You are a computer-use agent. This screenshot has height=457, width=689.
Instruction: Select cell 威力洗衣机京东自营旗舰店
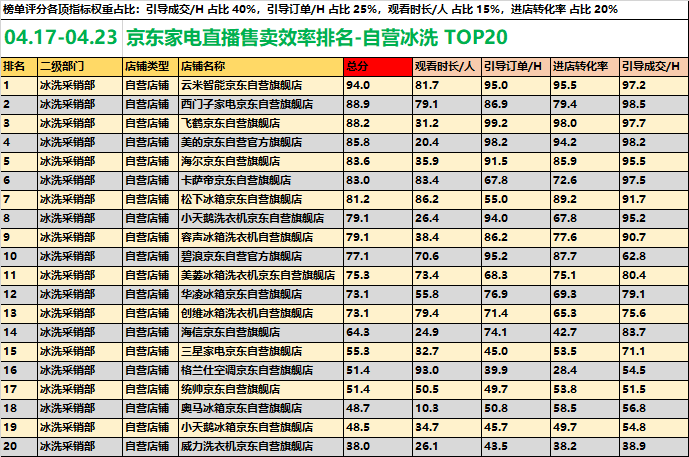261,446
